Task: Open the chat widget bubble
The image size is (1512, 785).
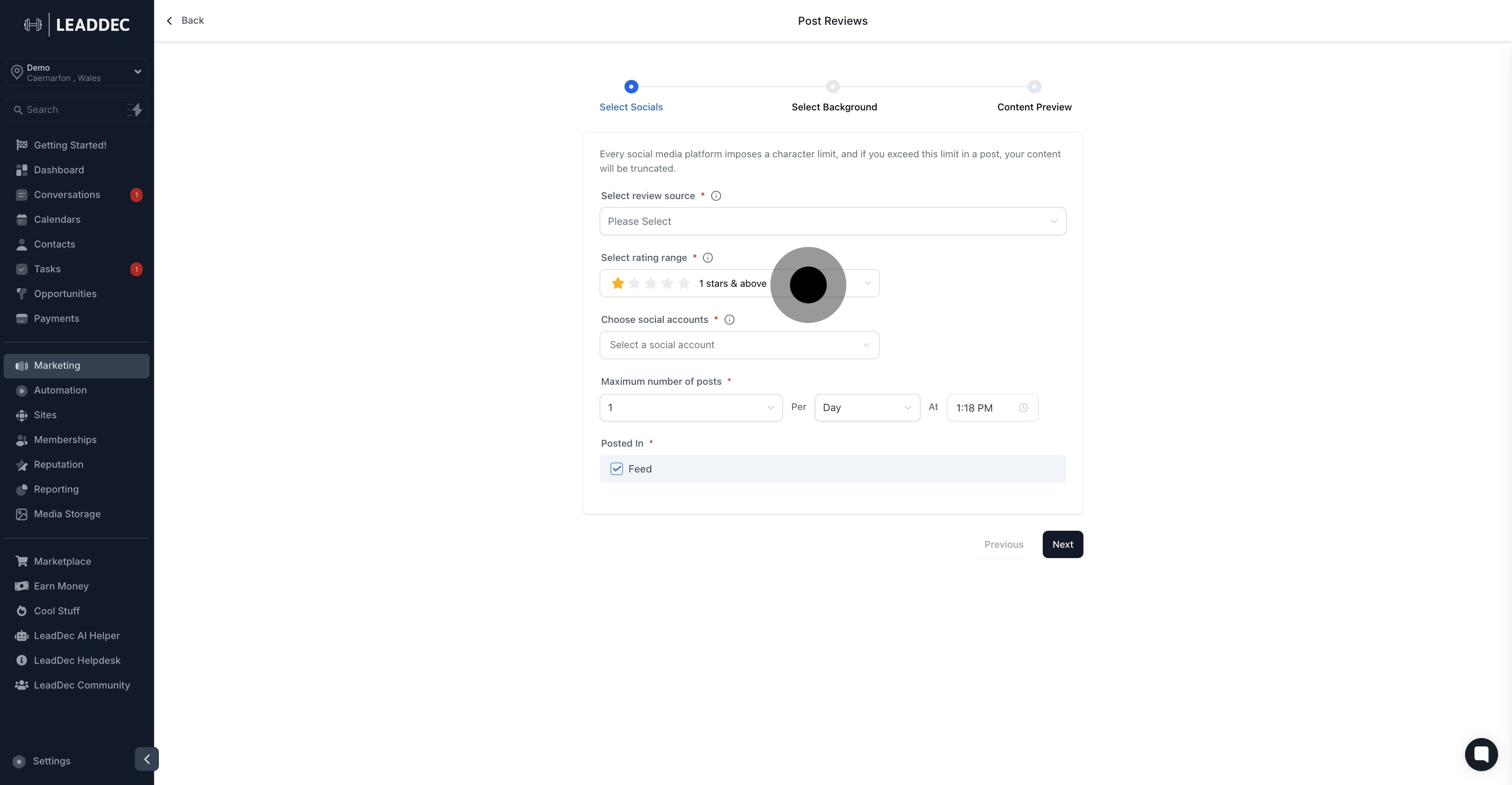Action: [1481, 754]
